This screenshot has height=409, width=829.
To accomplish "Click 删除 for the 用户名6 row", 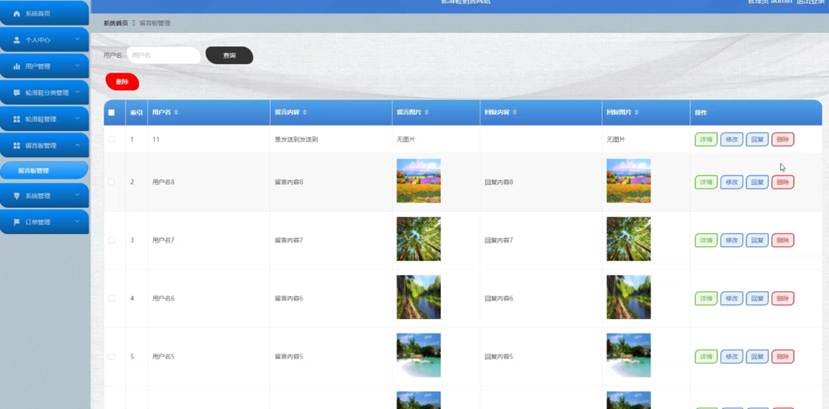I will 782,298.
